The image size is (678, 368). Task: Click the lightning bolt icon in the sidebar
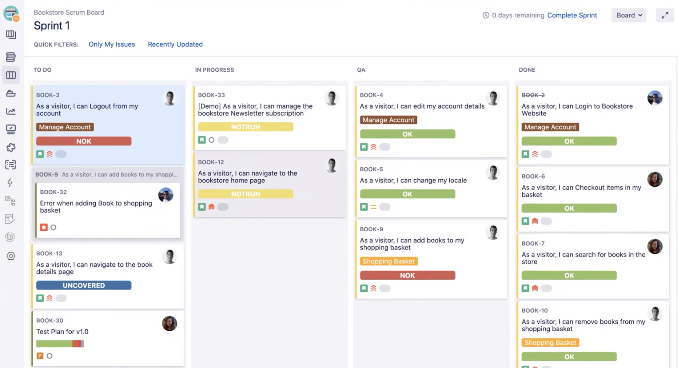click(11, 183)
